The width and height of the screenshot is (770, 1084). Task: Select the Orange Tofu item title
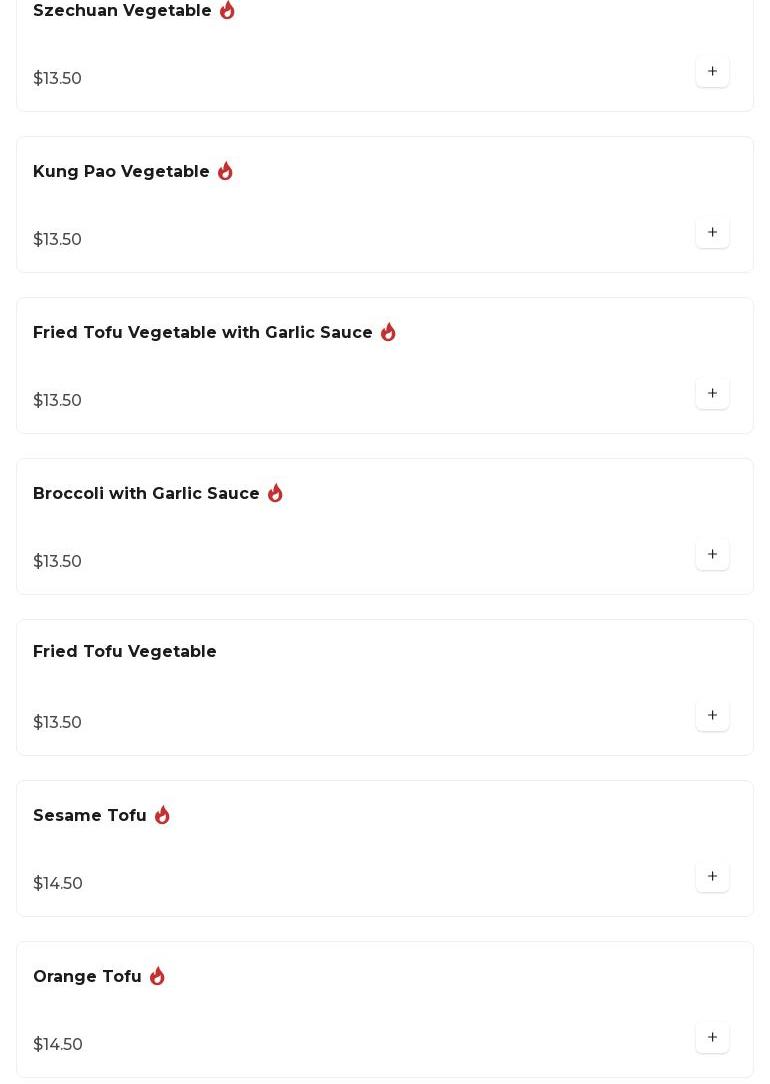[87, 977]
